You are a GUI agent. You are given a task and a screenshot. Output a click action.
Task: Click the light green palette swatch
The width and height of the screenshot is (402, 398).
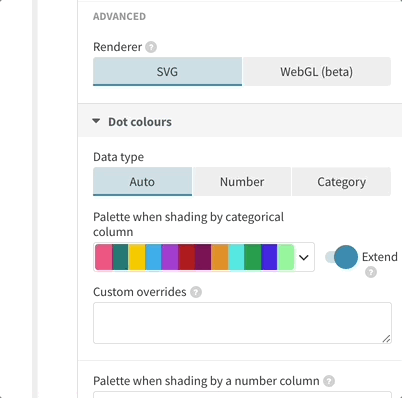(x=286, y=257)
